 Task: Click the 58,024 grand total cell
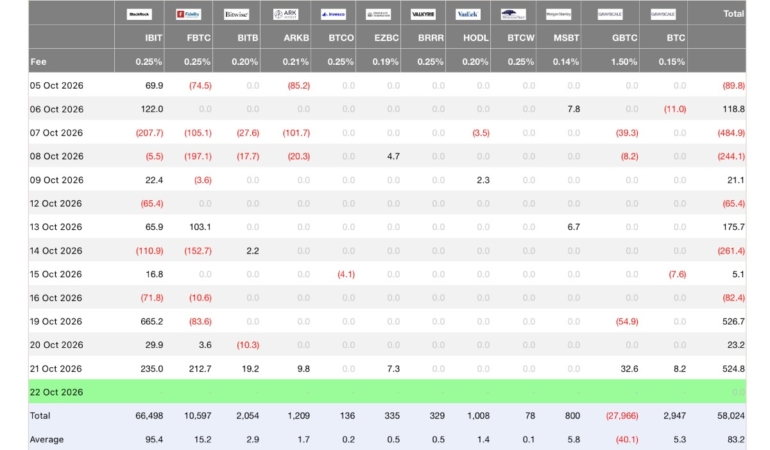coord(731,416)
